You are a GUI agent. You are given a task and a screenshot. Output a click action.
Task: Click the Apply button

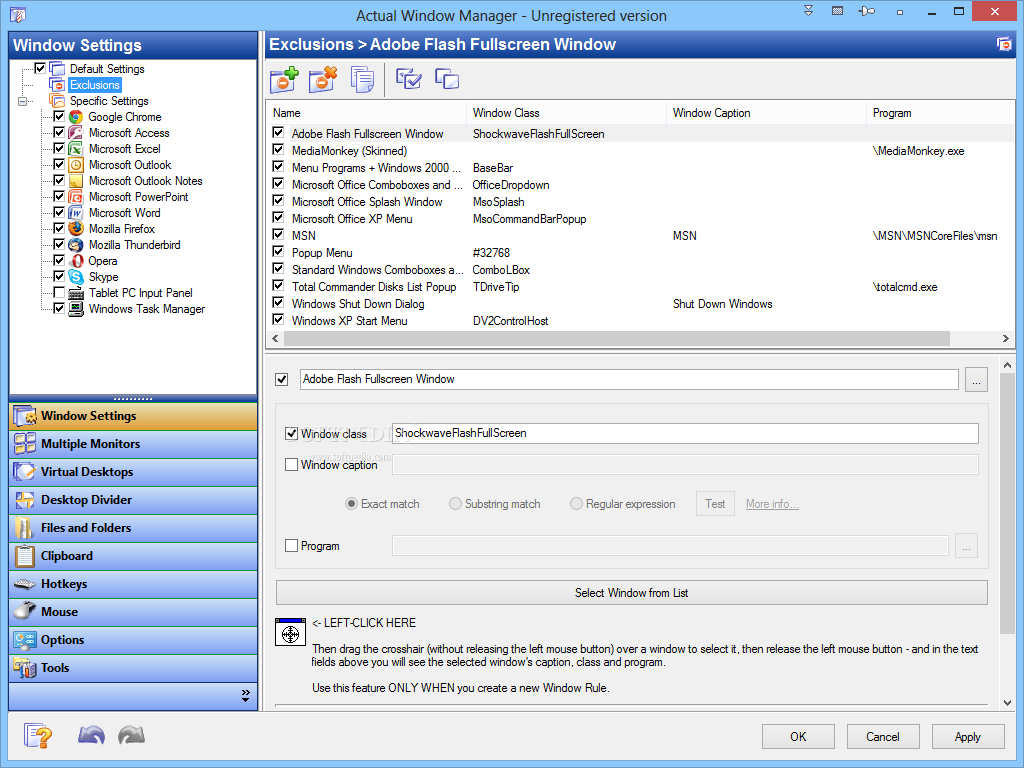point(968,737)
